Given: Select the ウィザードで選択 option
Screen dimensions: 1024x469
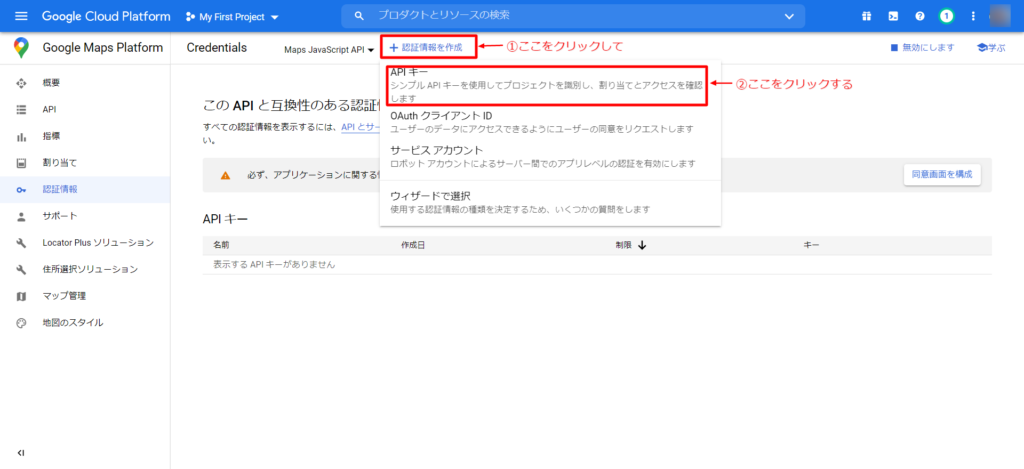Looking at the screenshot, I should [550, 202].
